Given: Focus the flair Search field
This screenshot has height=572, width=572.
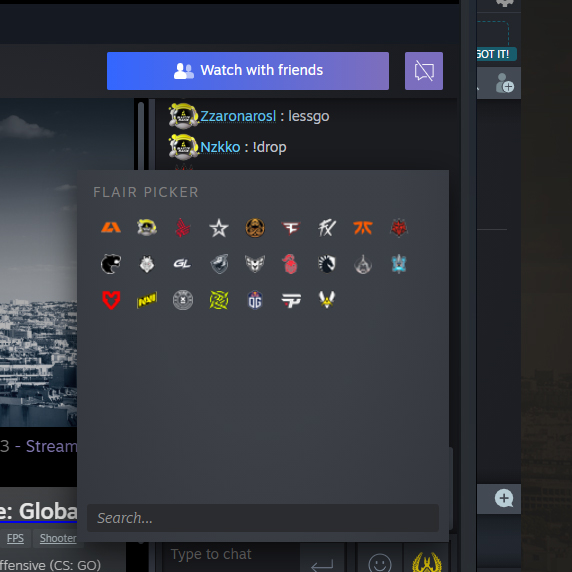Looking at the screenshot, I should pyautogui.click(x=263, y=518).
